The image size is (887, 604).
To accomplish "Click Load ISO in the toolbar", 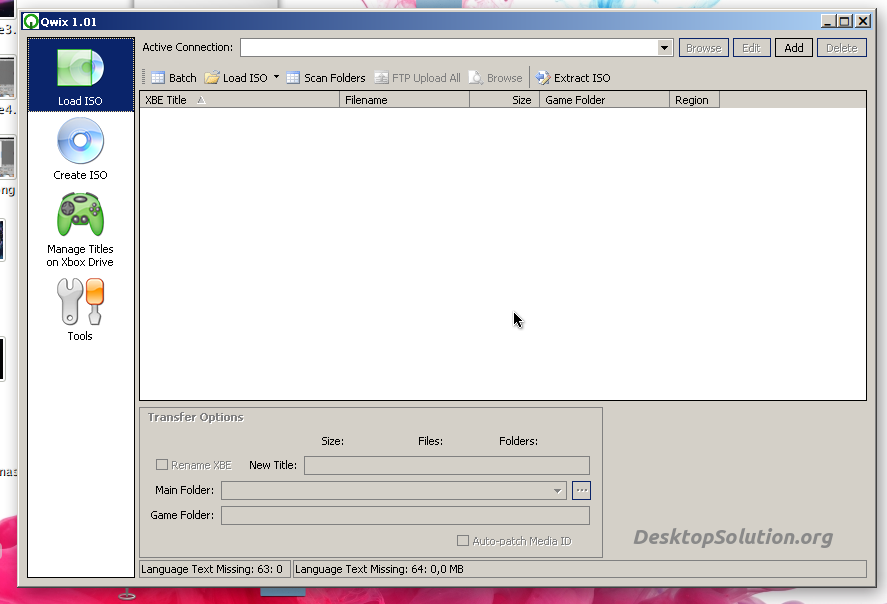I will click(x=237, y=78).
